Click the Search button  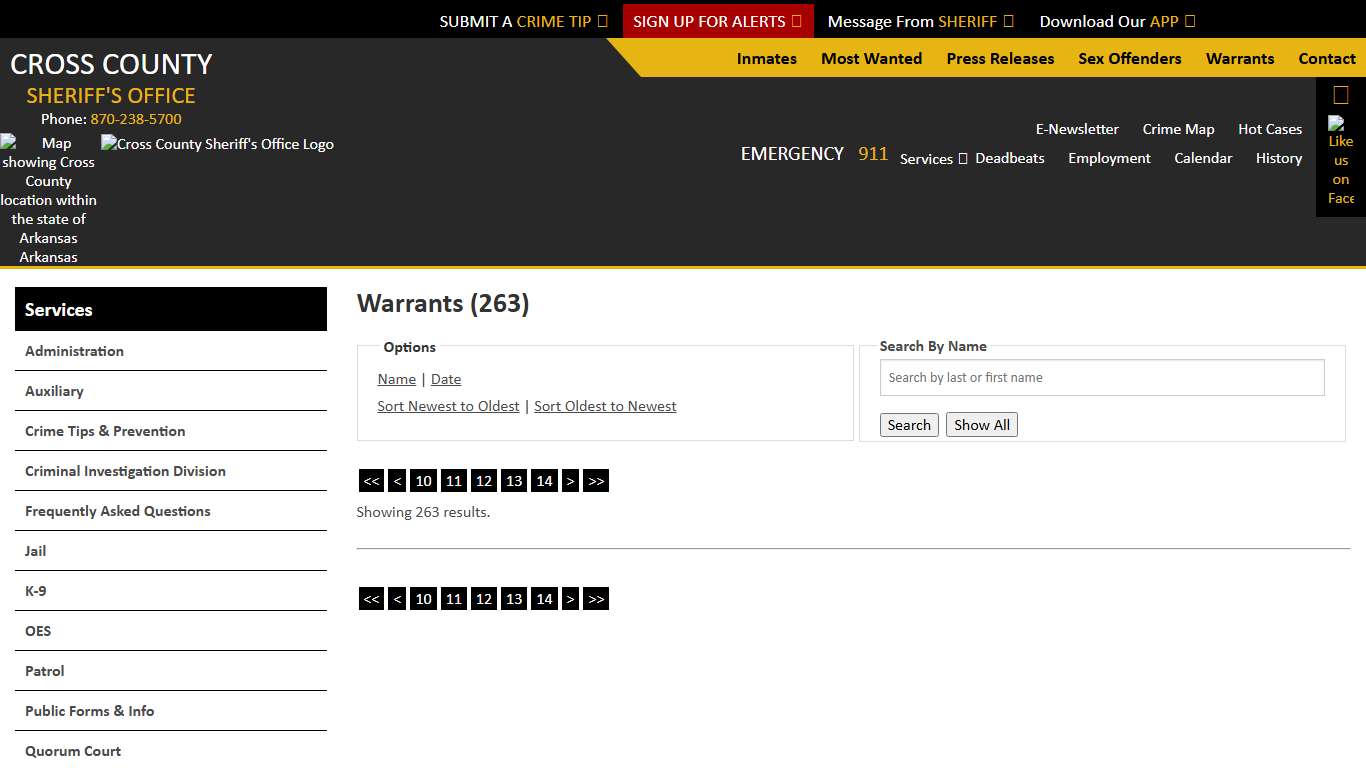point(908,424)
